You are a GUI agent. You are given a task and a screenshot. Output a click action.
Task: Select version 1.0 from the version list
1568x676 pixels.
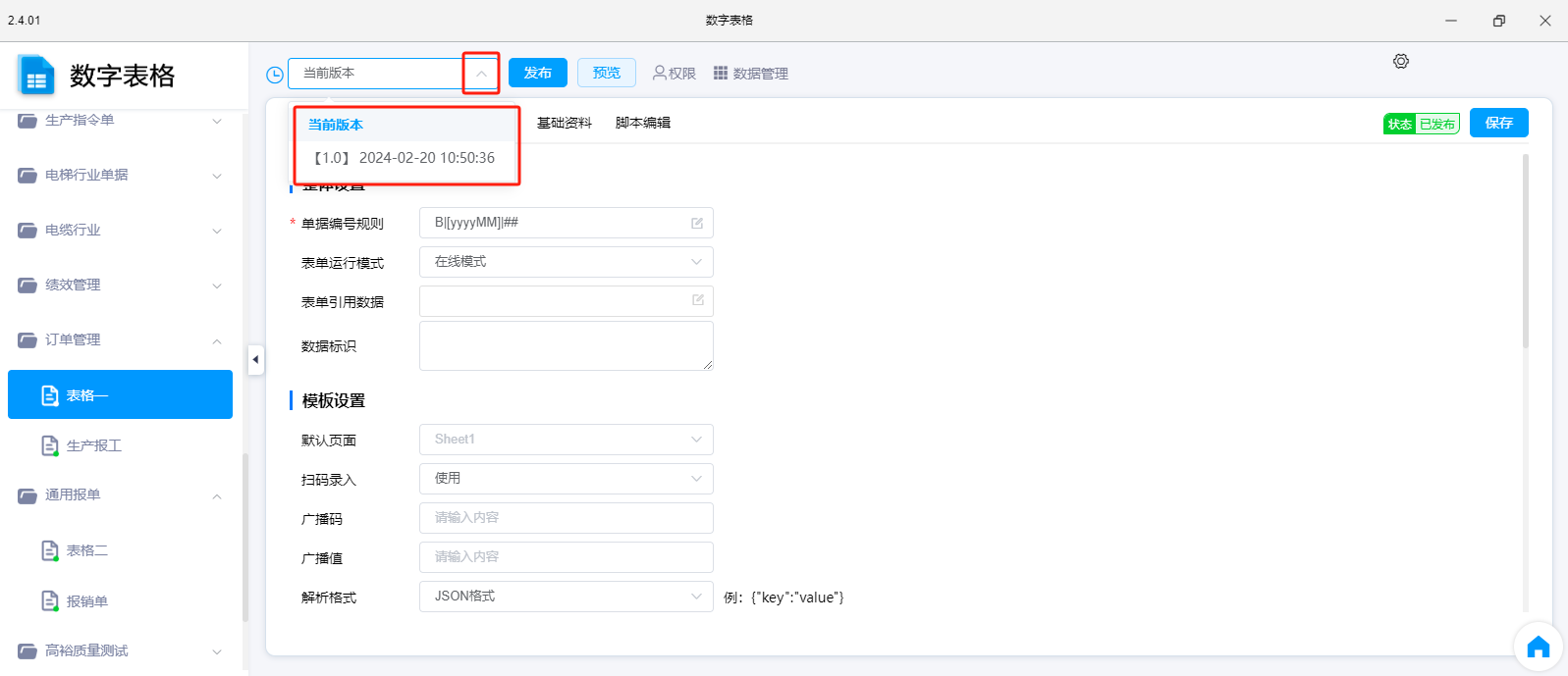click(x=405, y=158)
